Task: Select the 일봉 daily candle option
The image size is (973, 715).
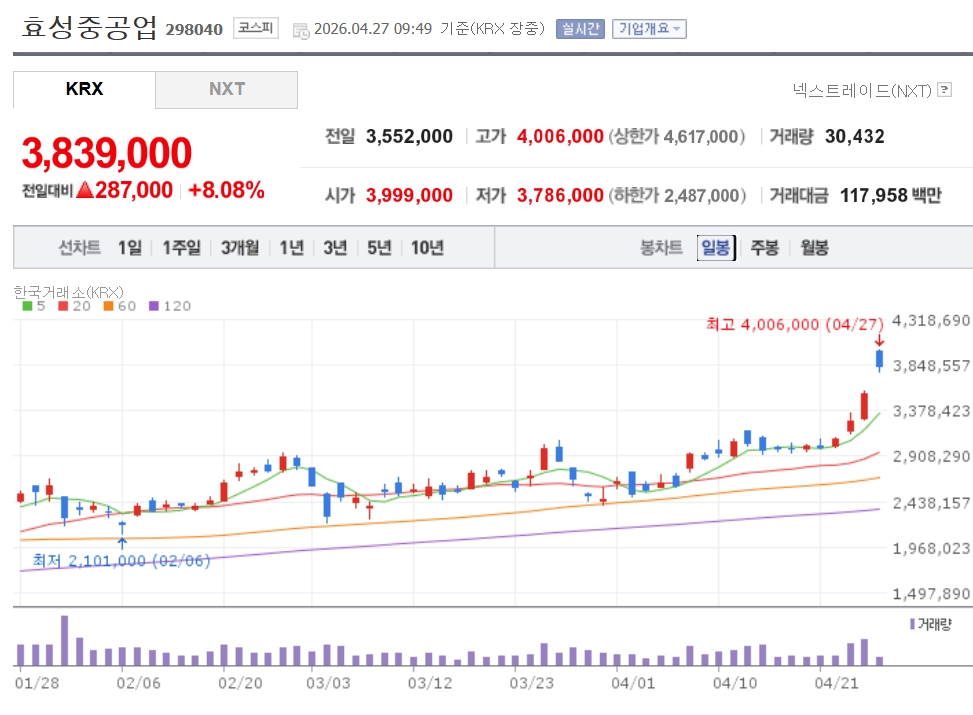Action: tap(716, 248)
